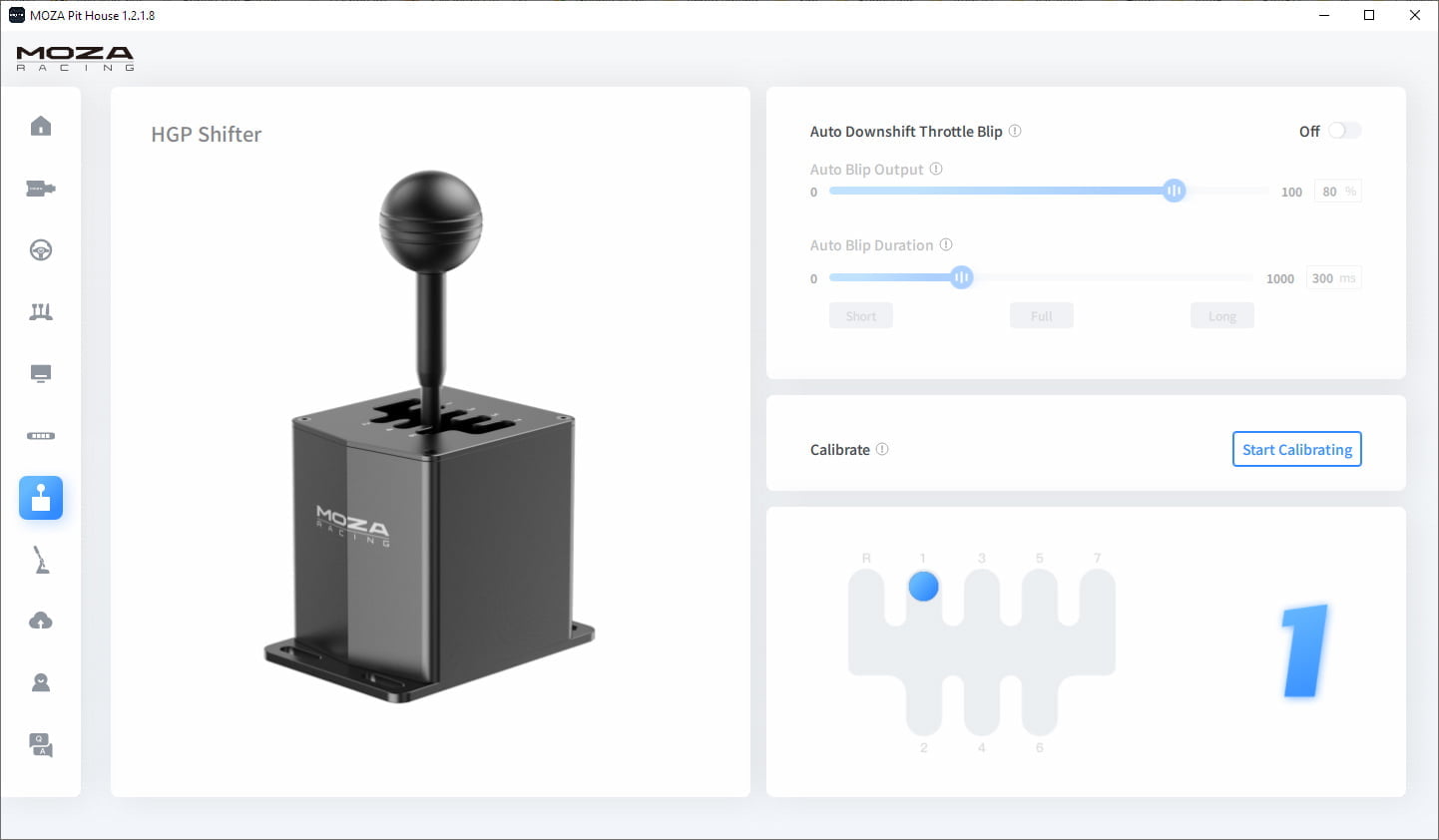The width and height of the screenshot is (1439, 840).
Task: Select the HGP shifter icon in sidebar
Action: 41,498
